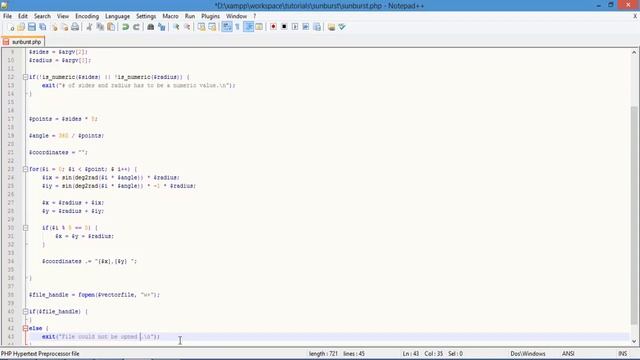Click Run Macro Multiple Times icon
This screenshot has width=640, height=360.
[306, 27]
